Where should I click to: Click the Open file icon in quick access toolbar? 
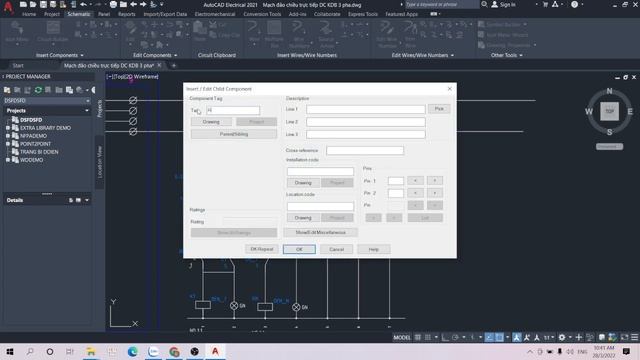[33, 4]
